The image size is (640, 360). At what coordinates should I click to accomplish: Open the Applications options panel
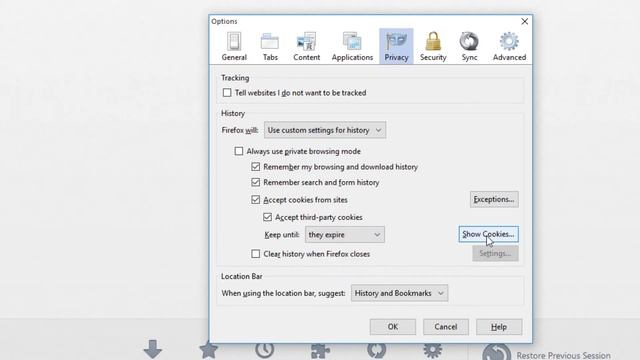352,47
